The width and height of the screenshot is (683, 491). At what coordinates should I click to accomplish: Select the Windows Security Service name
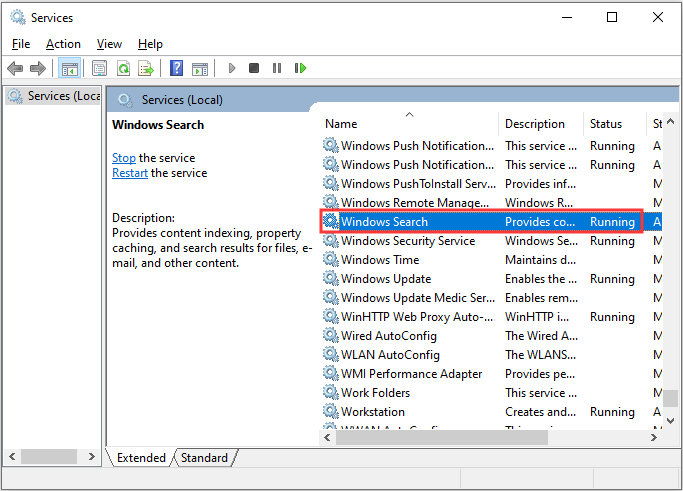tap(408, 241)
